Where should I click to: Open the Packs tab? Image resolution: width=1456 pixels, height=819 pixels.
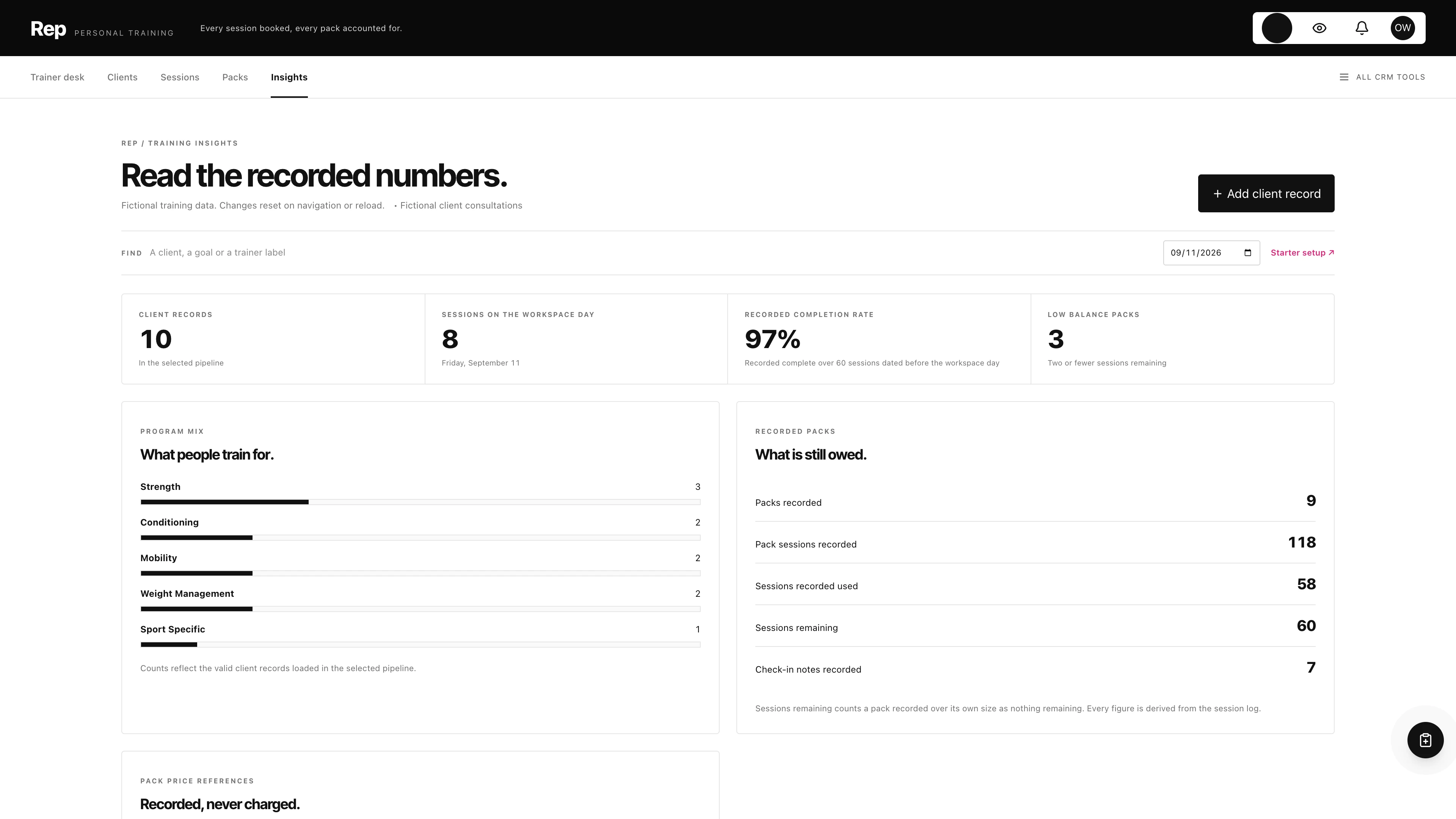pyautogui.click(x=235, y=77)
